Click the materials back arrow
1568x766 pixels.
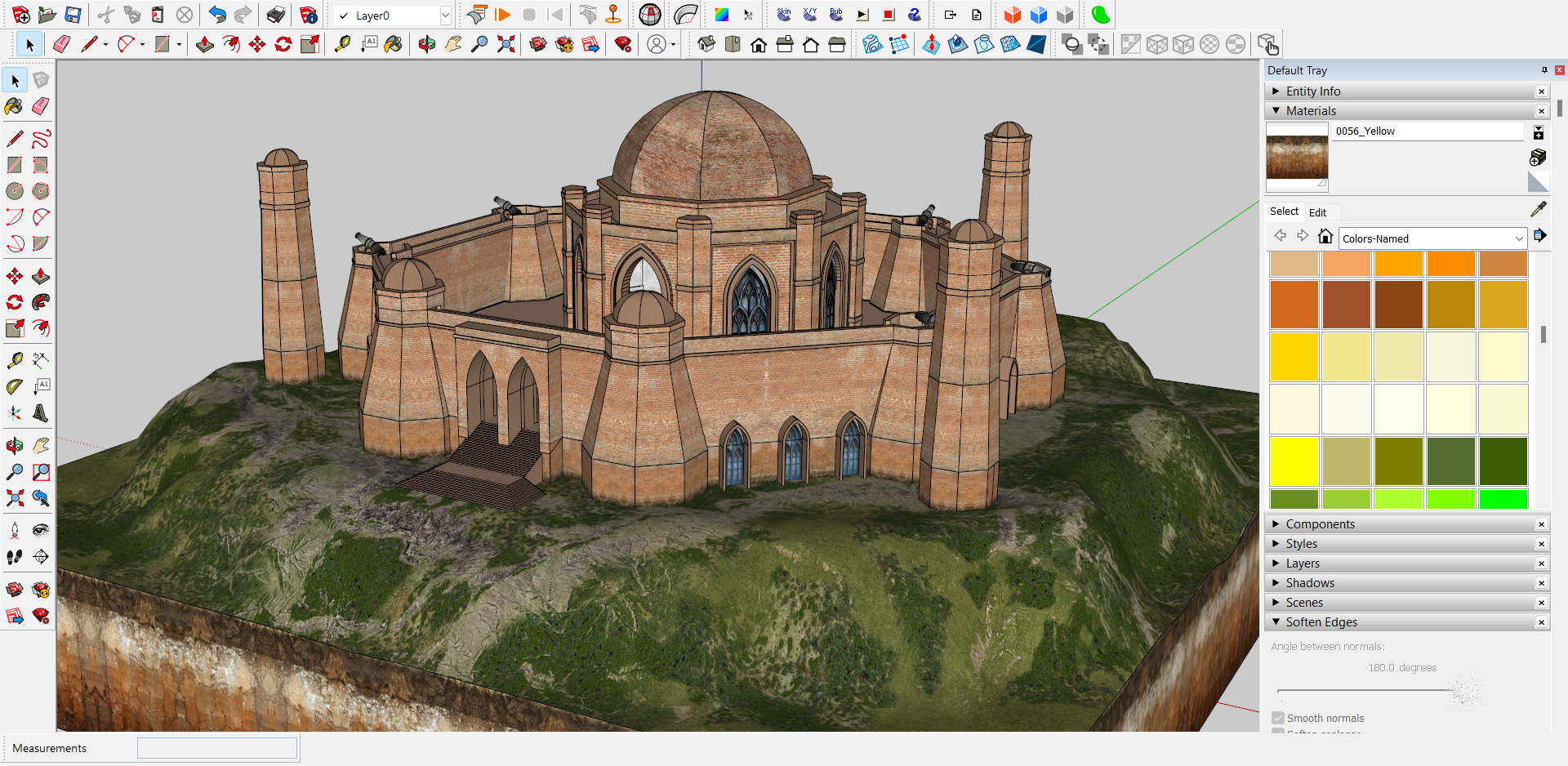click(x=1280, y=236)
